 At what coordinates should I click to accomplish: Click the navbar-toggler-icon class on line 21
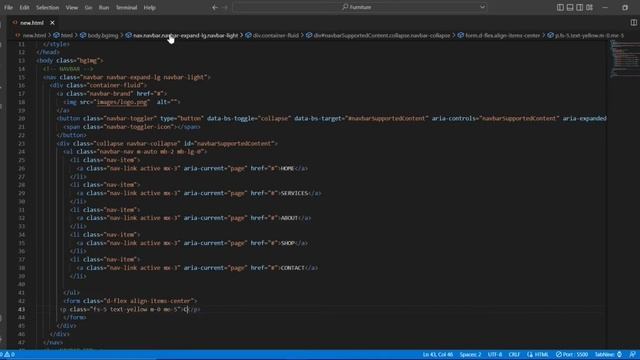(138, 127)
